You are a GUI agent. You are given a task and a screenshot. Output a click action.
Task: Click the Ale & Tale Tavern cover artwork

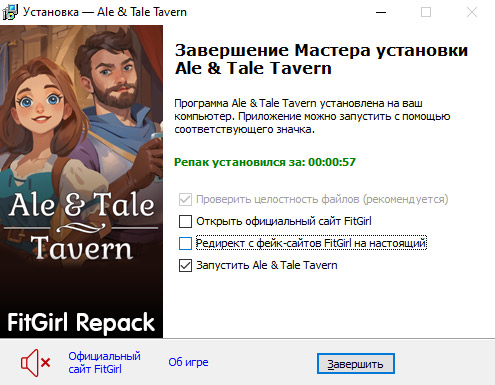click(81, 182)
